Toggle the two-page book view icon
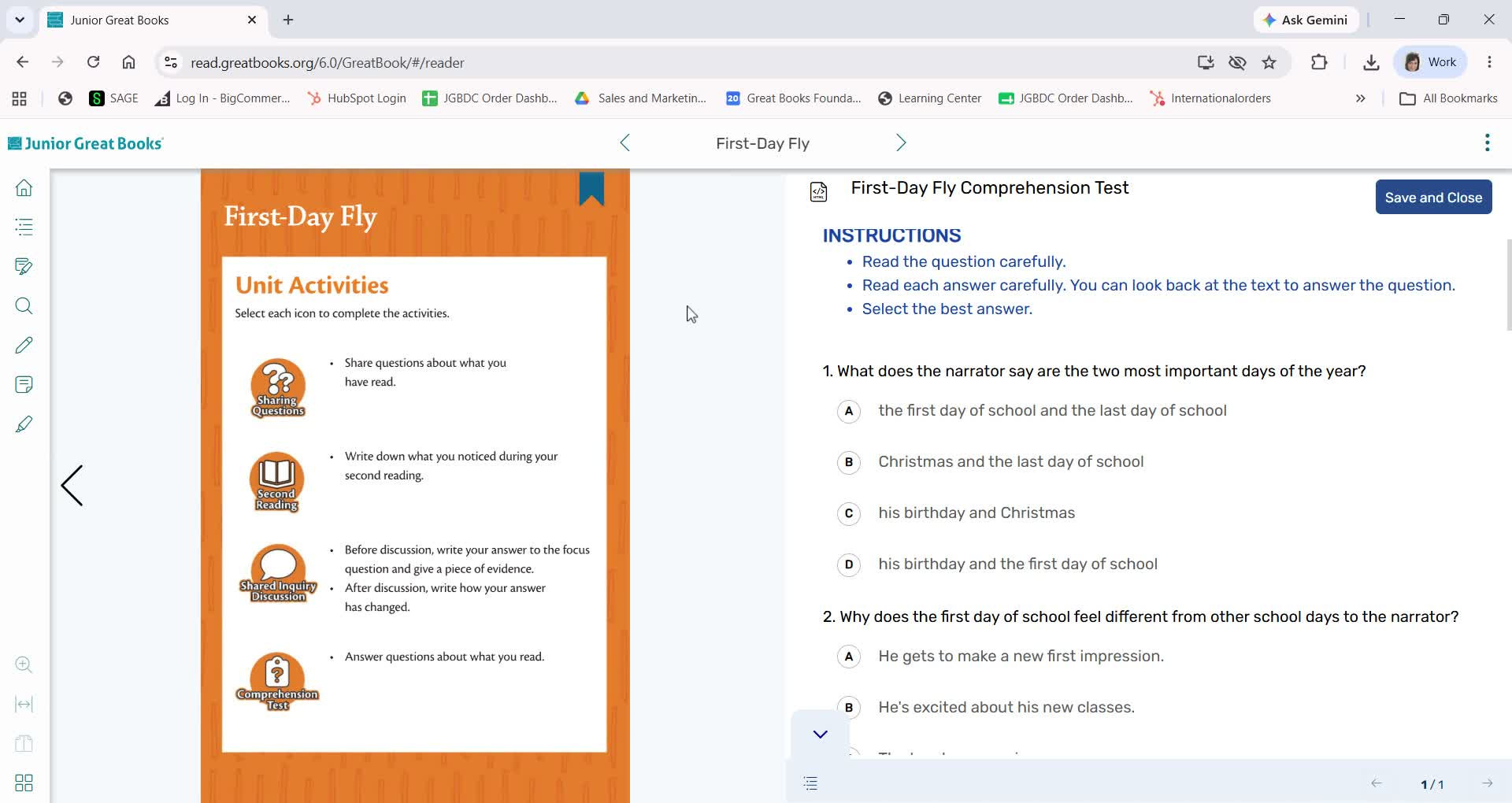This screenshot has height=803, width=1512. 24,743
